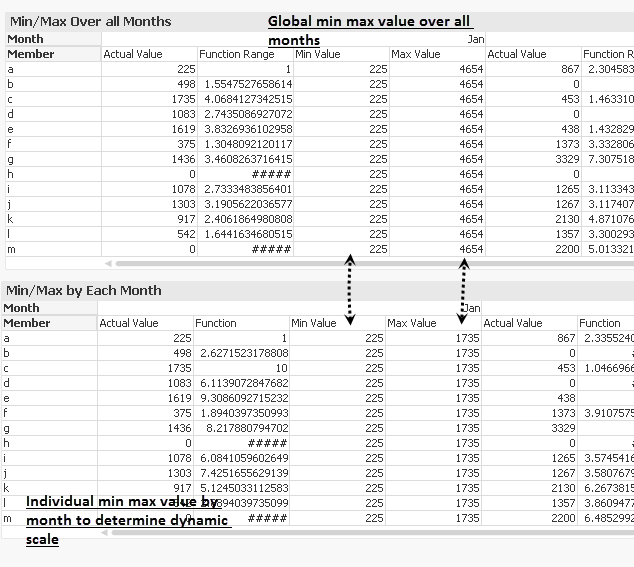Click Member header in bottom table
634x567 pixels.
click(x=27, y=323)
